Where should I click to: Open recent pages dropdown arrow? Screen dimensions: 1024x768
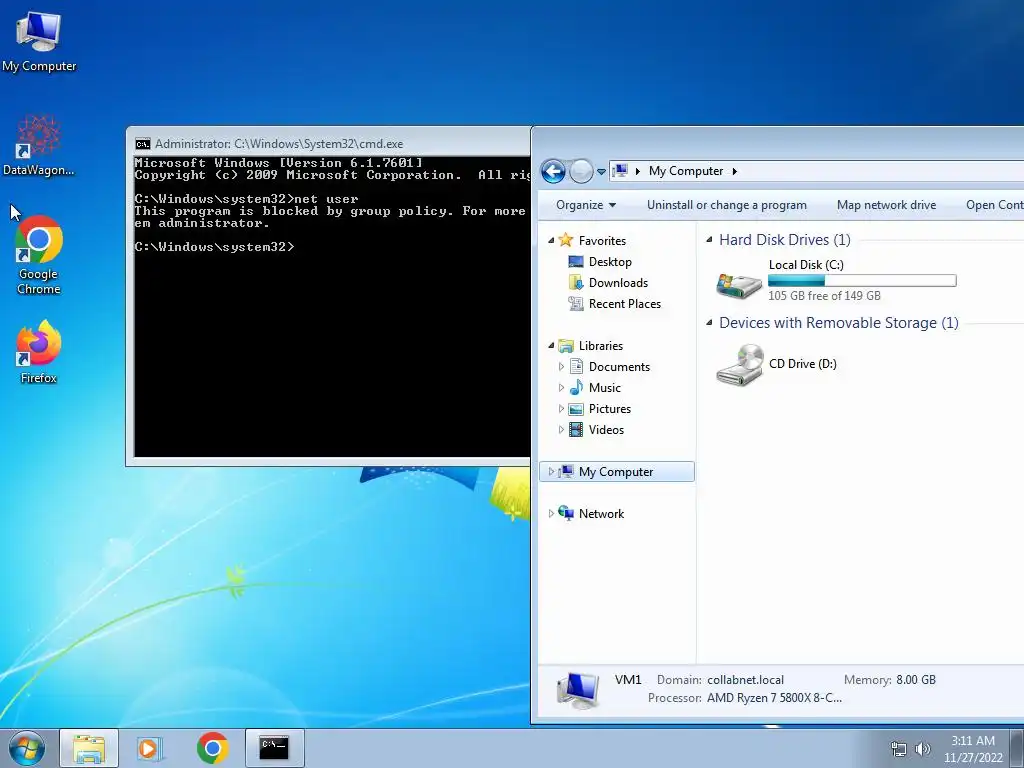pyautogui.click(x=601, y=172)
